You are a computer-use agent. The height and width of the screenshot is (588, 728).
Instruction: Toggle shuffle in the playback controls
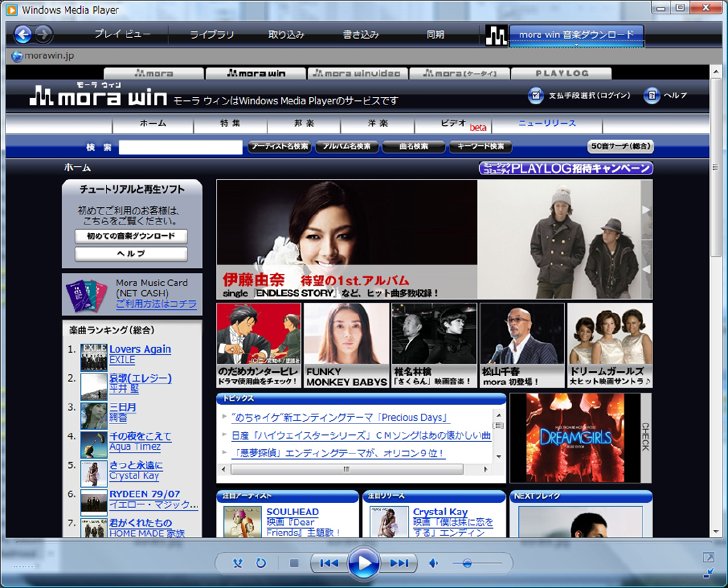238,563
